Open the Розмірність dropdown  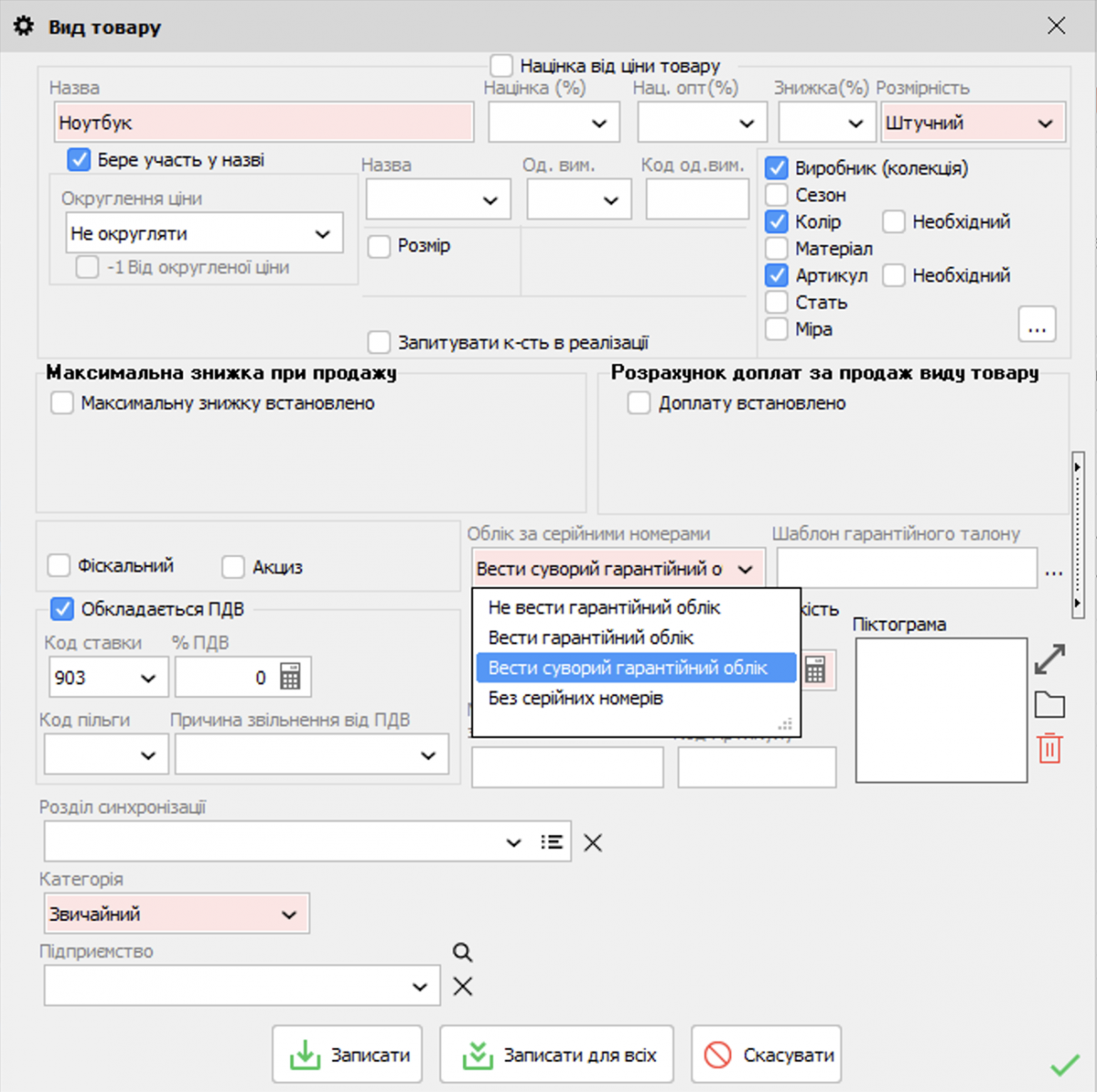1046,122
